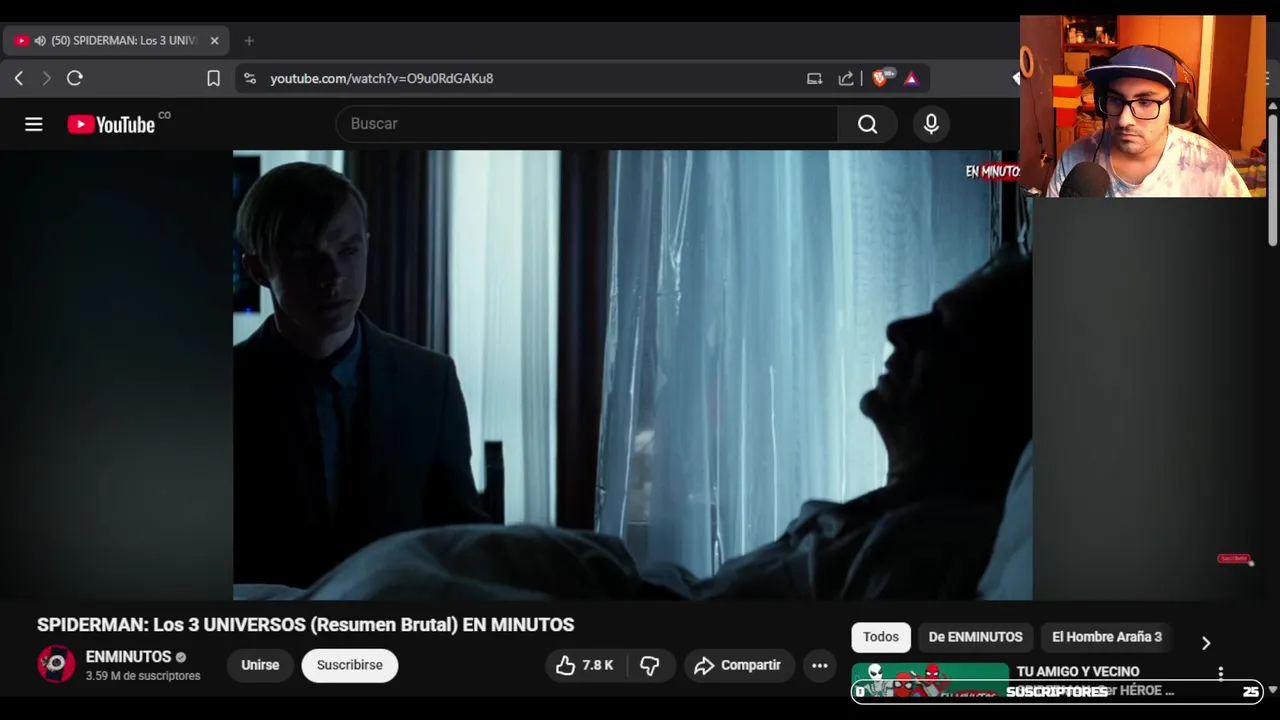Image resolution: width=1280 pixels, height=720 pixels.
Task: Open the YouTube hamburger guide menu
Action: [x=34, y=124]
